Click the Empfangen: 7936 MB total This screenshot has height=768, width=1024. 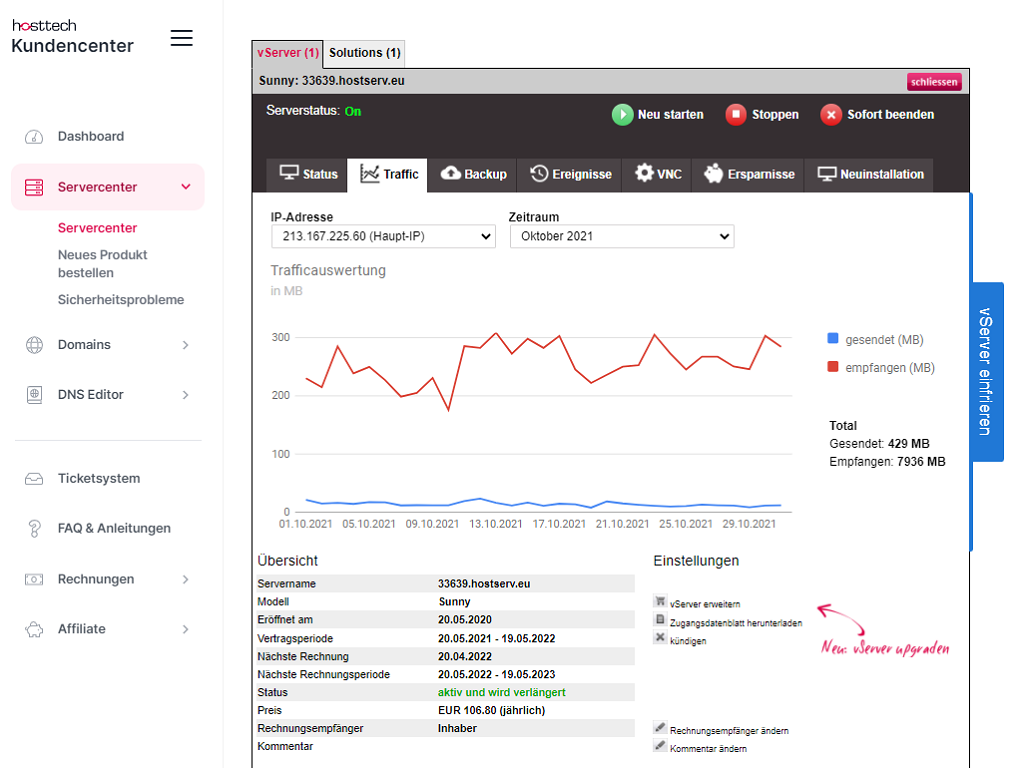(887, 462)
